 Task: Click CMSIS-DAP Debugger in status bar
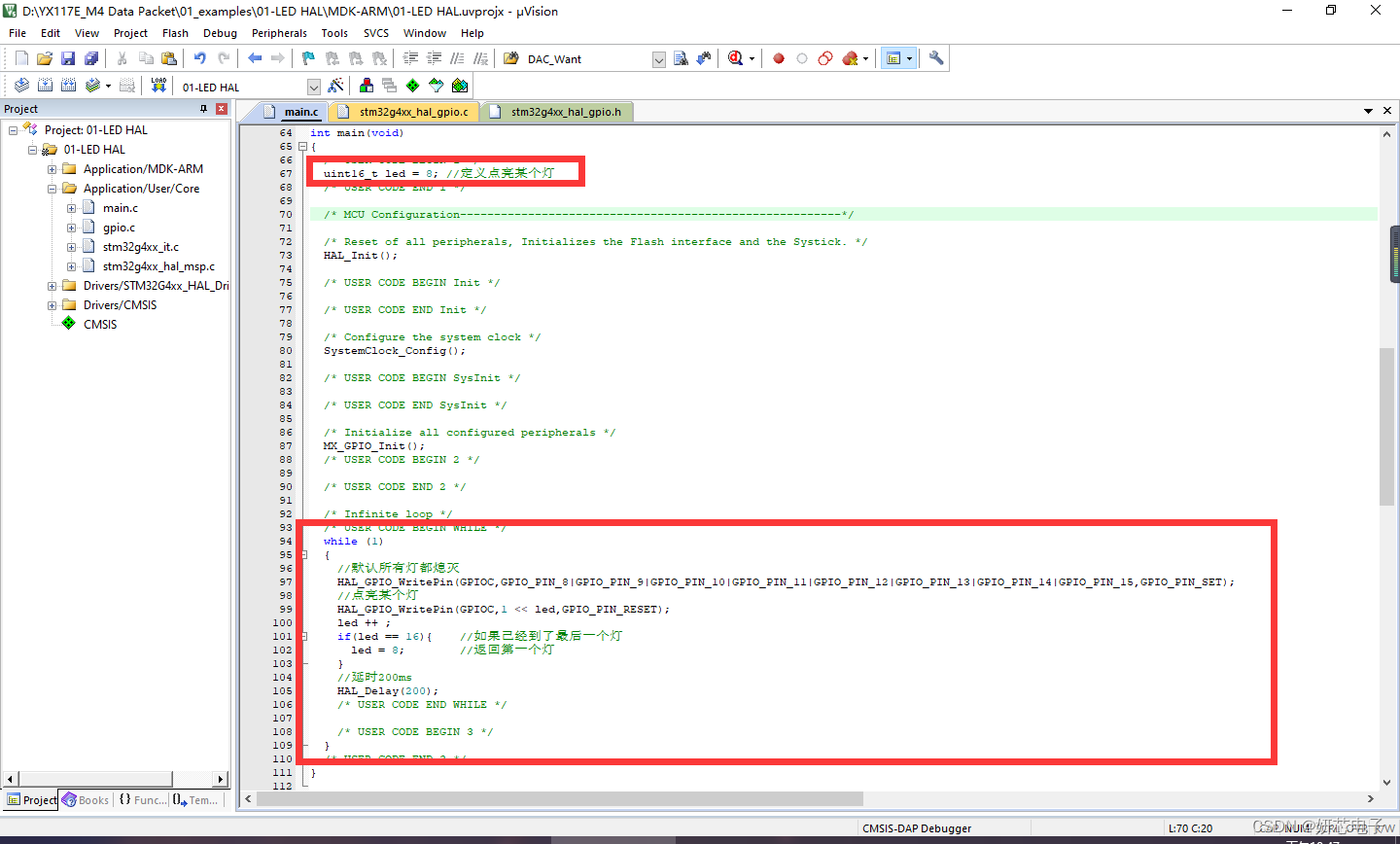(x=917, y=828)
